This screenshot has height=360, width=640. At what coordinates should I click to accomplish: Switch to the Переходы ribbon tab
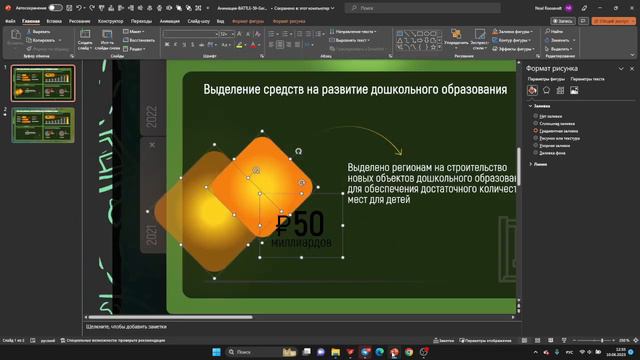tap(141, 21)
